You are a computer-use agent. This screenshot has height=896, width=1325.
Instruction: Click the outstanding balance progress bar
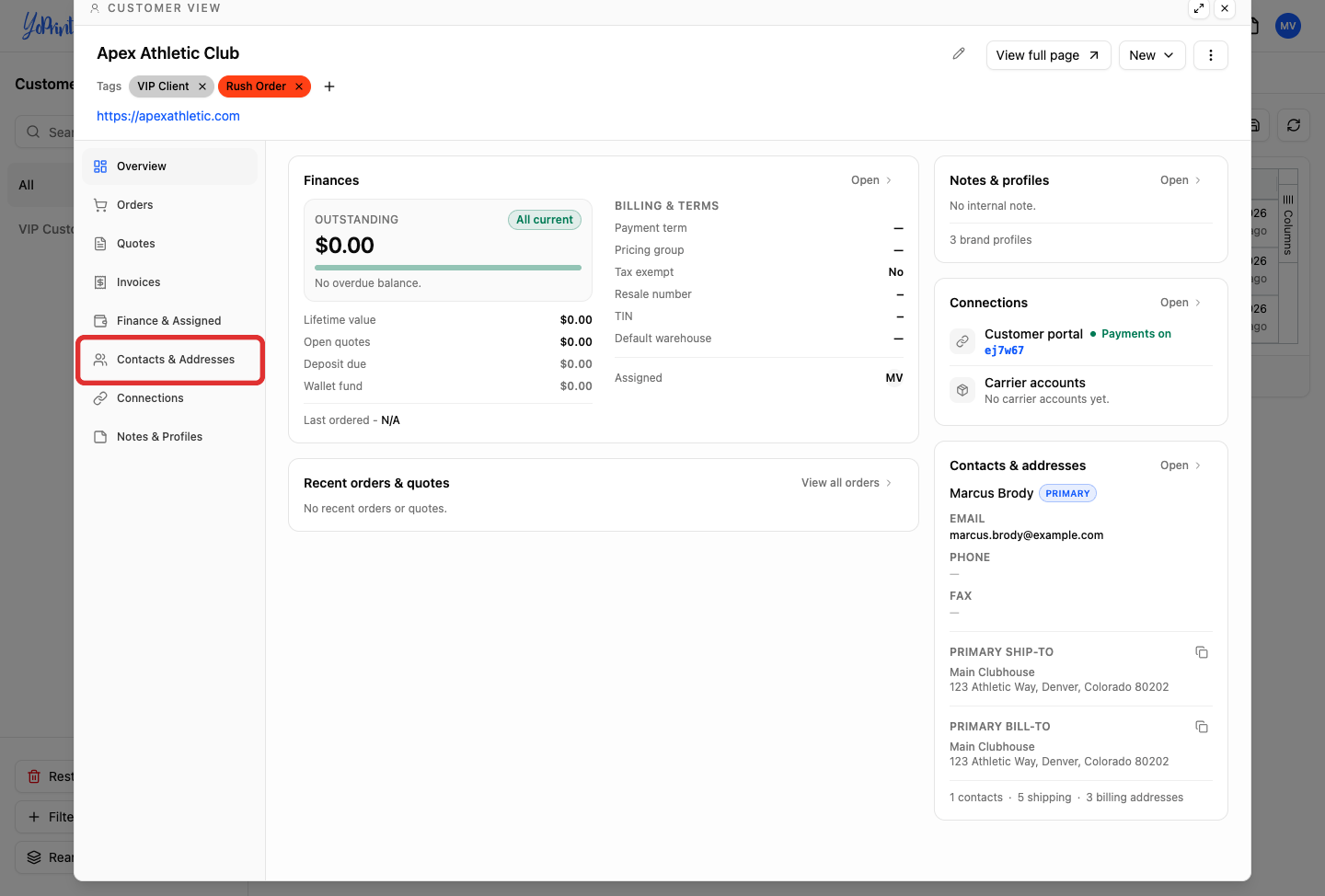click(448, 268)
